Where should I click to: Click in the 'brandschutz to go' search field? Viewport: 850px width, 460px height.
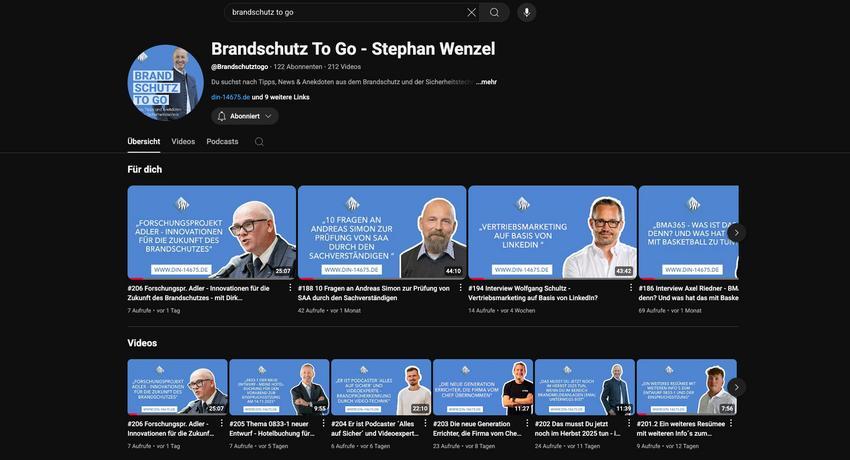click(x=347, y=12)
